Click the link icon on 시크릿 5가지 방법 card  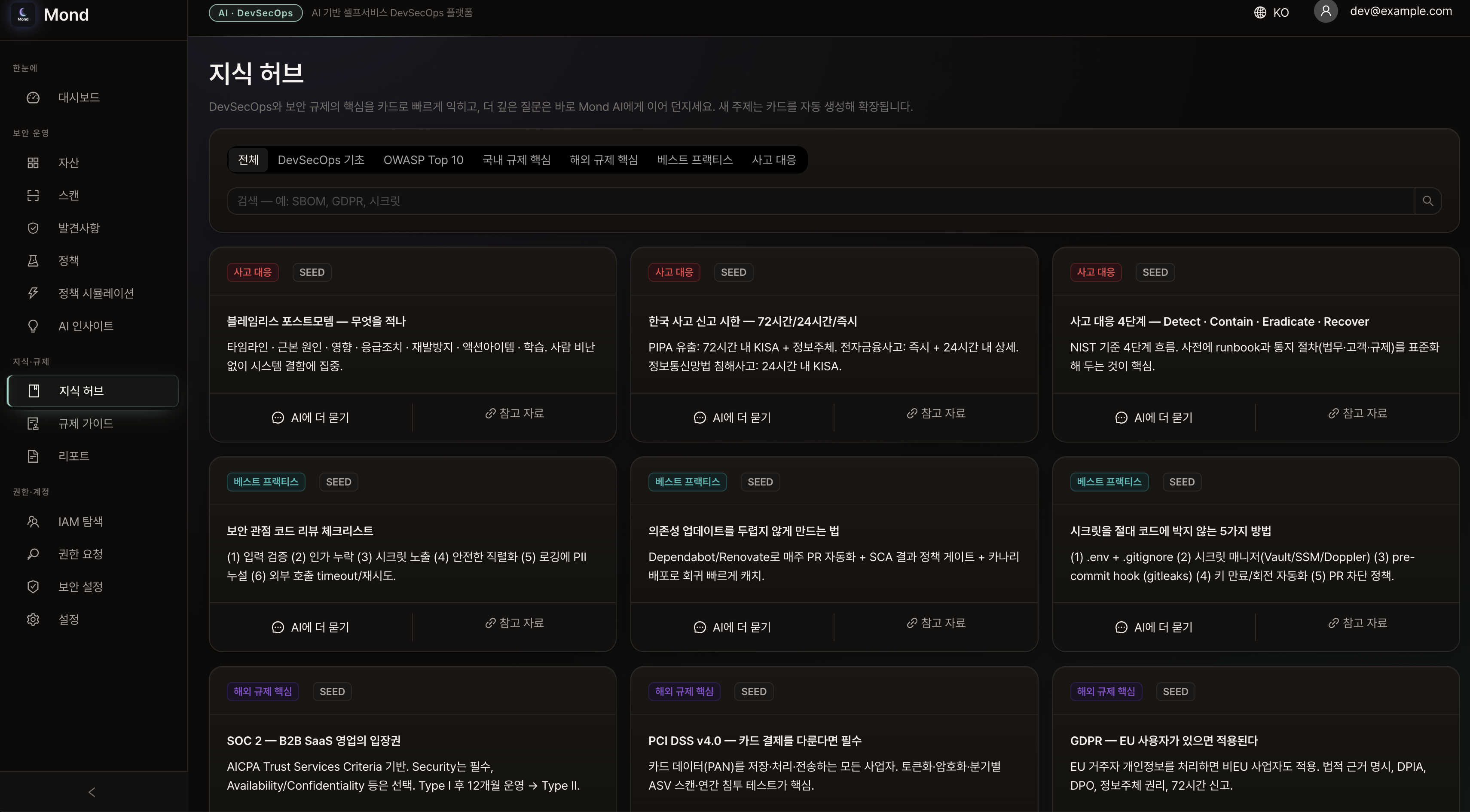click(x=1334, y=623)
